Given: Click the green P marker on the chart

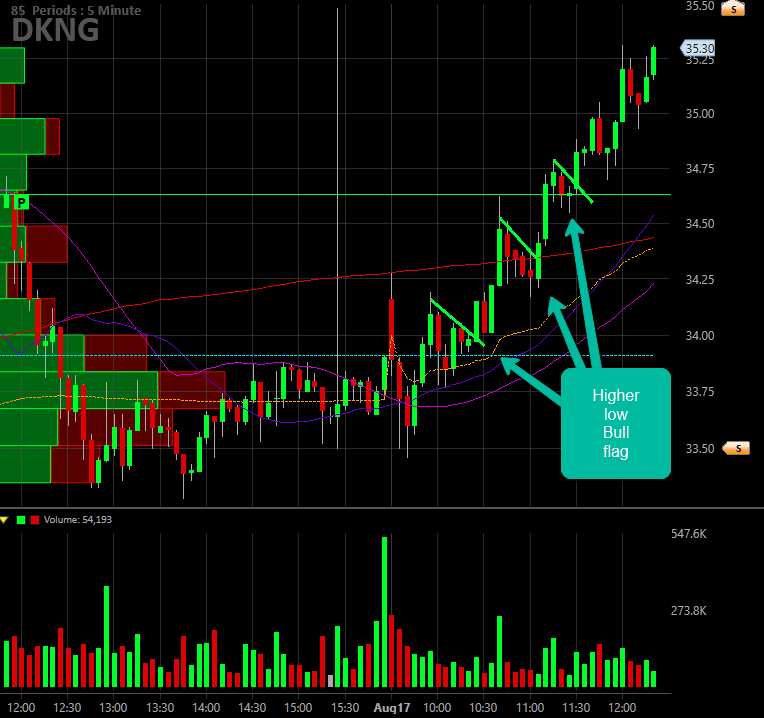Looking at the screenshot, I should [21, 202].
